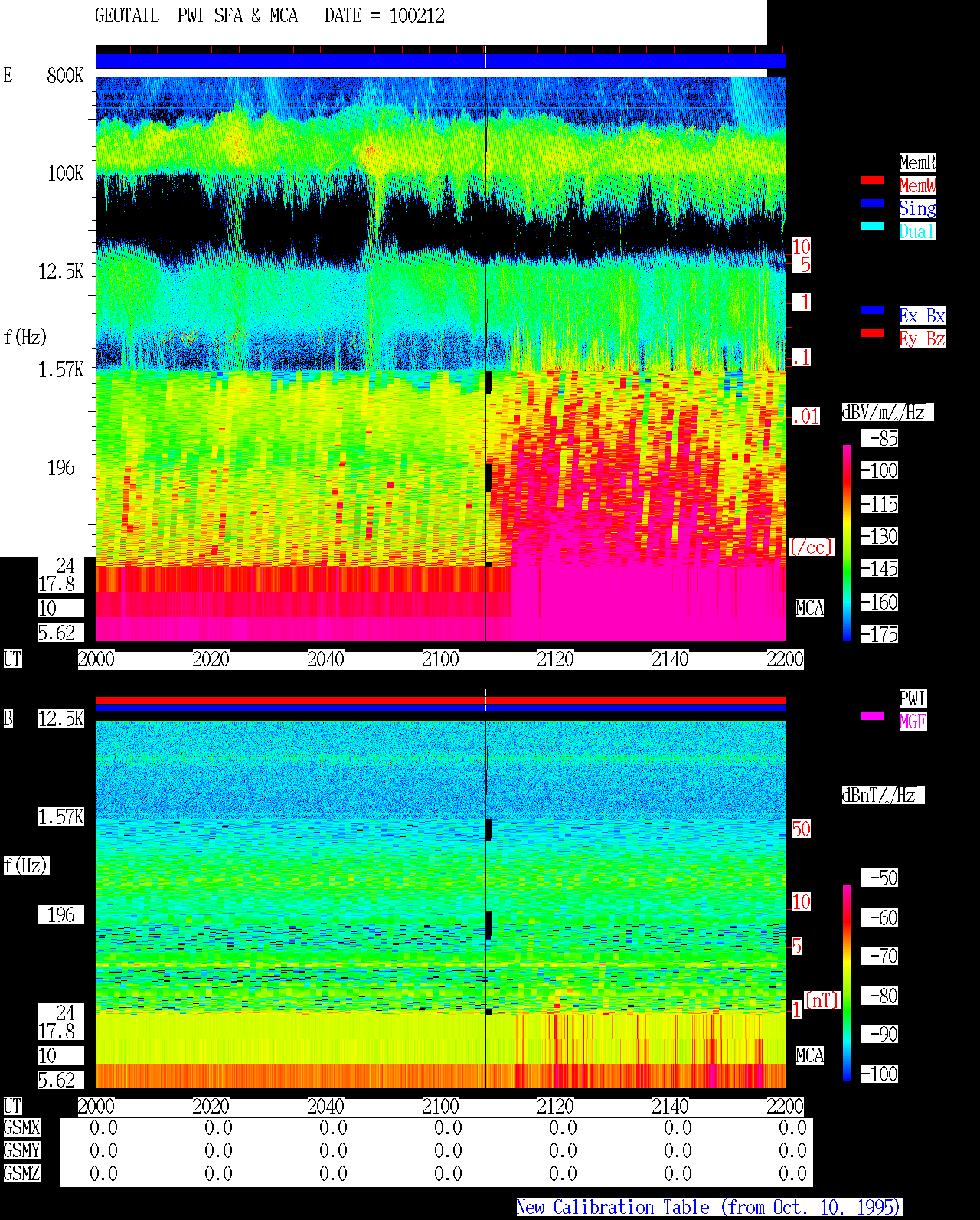Click the '[nT]' magnetic field unit label
Screen dimensions: 980x1220
point(822,1000)
